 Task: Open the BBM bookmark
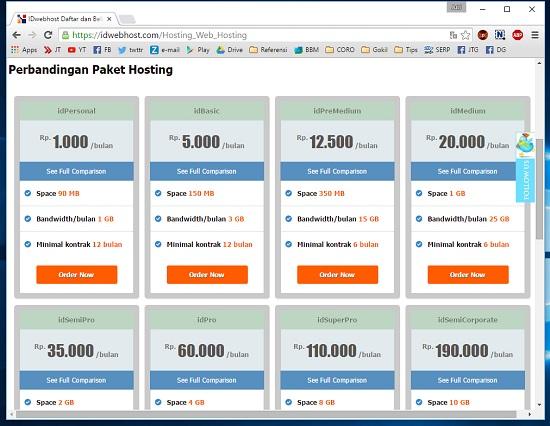click(x=307, y=50)
